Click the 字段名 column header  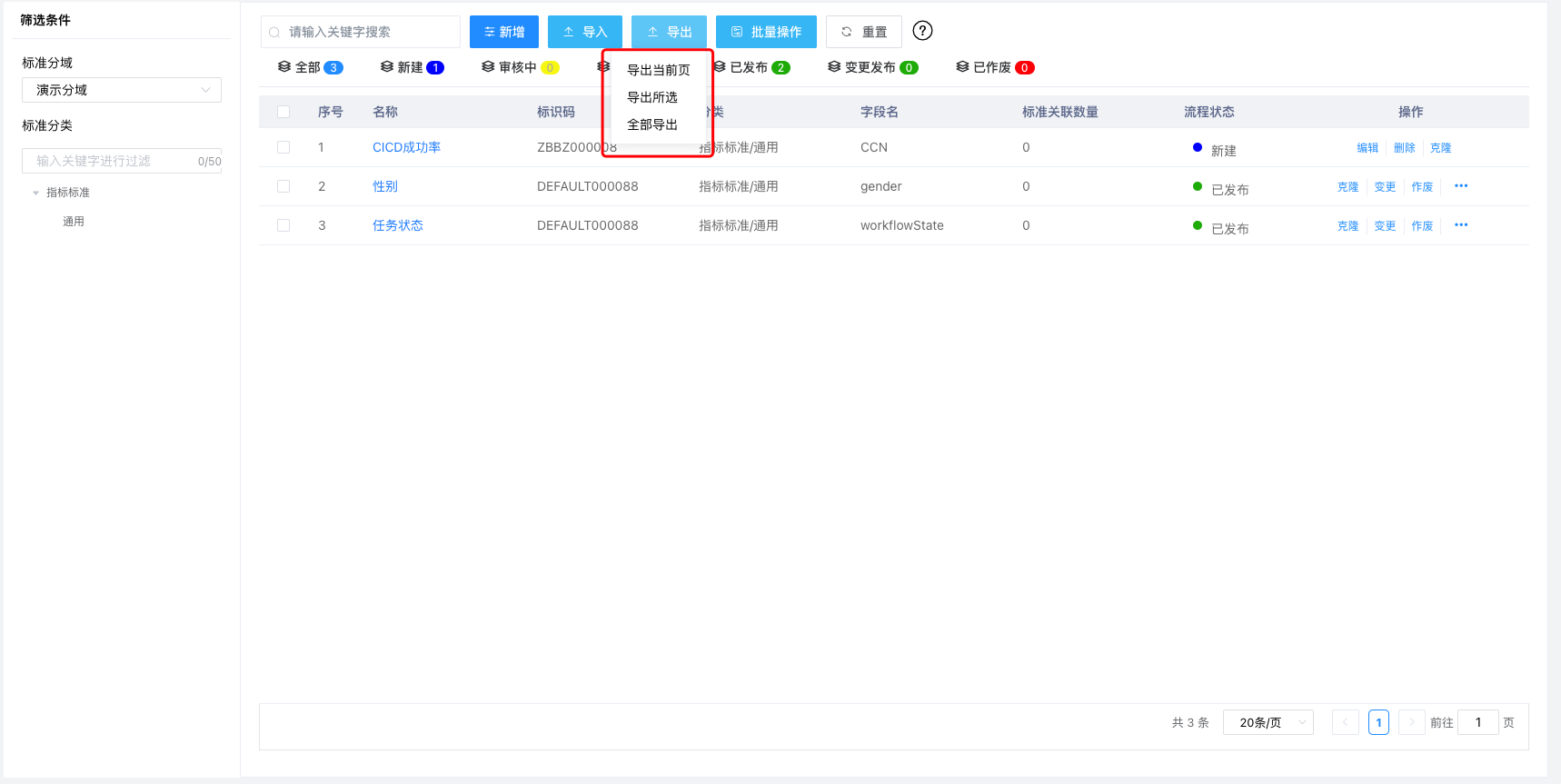[880, 112]
